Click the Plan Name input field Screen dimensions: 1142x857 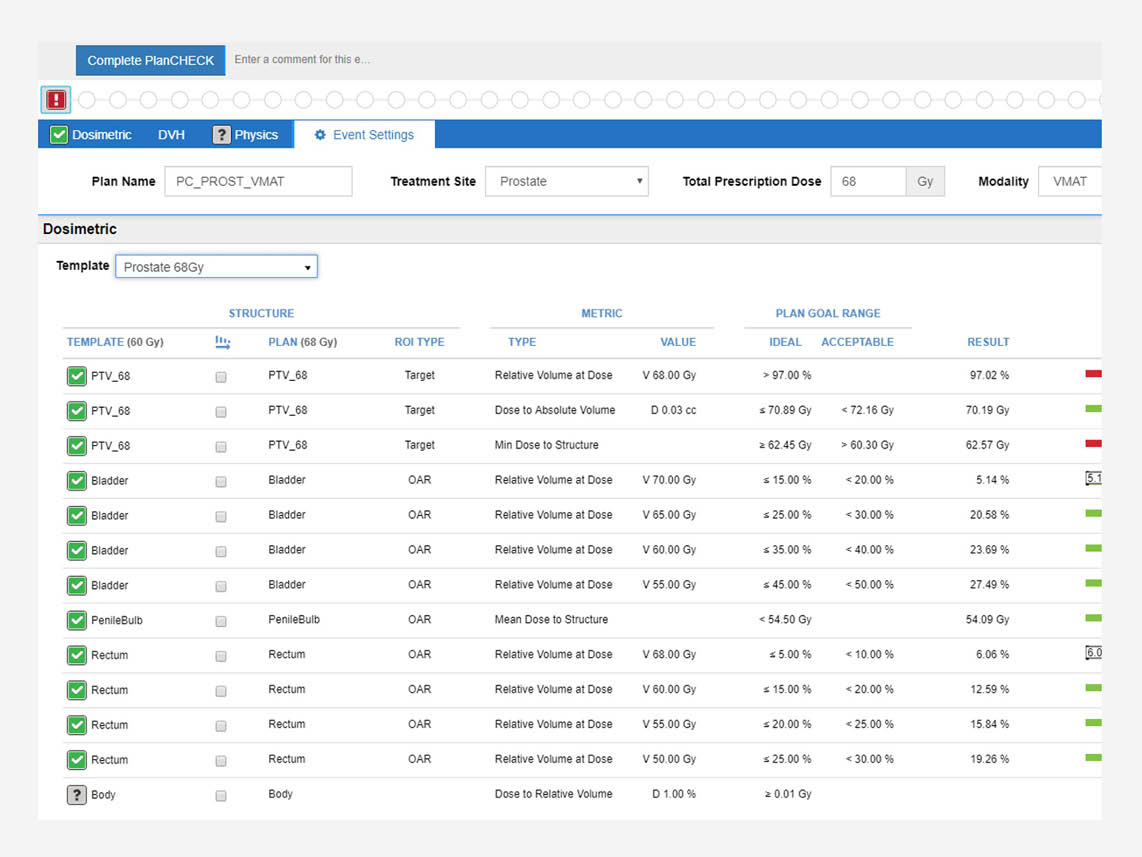258,181
